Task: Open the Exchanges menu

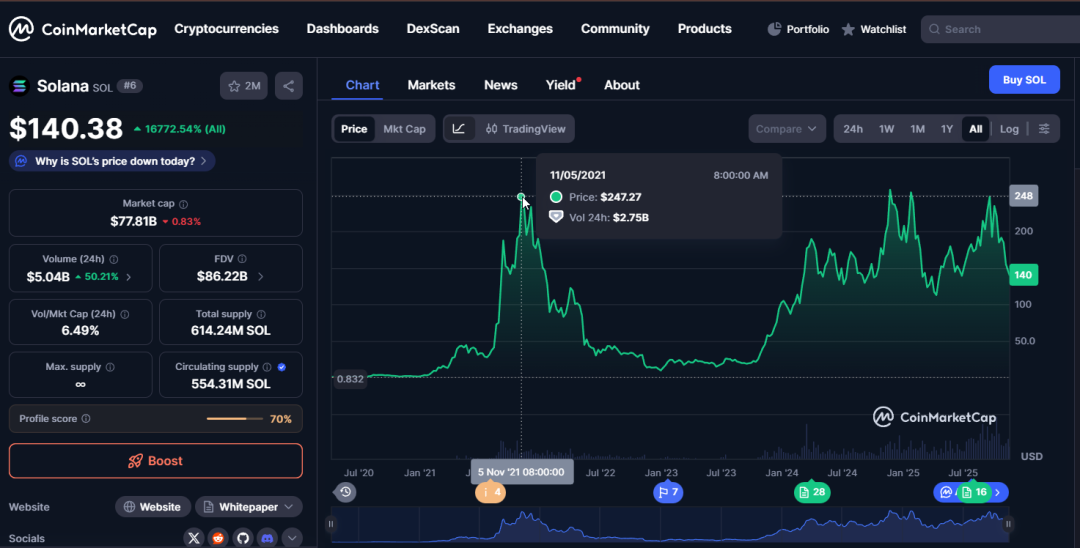Action: pyautogui.click(x=520, y=29)
